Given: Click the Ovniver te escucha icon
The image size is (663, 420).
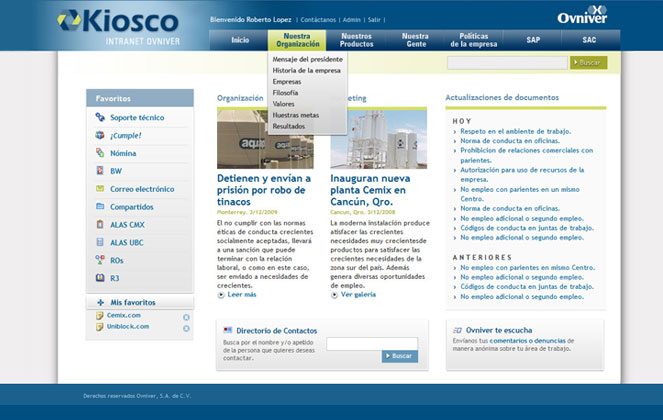Looking at the screenshot, I should (457, 330).
